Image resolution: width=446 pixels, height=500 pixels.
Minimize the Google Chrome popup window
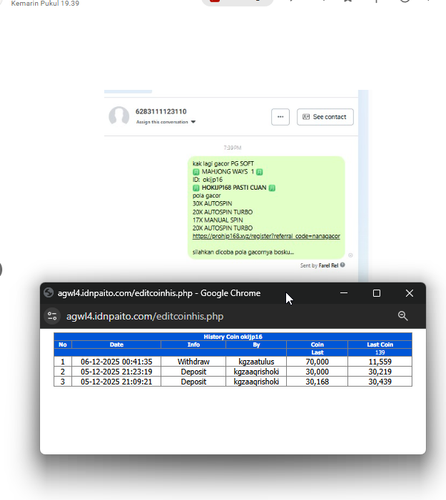344,293
